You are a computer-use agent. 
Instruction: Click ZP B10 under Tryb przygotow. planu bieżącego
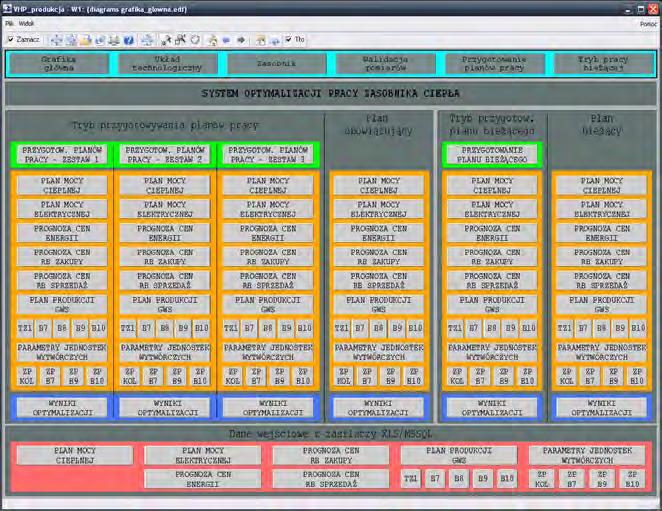[x=527, y=376]
